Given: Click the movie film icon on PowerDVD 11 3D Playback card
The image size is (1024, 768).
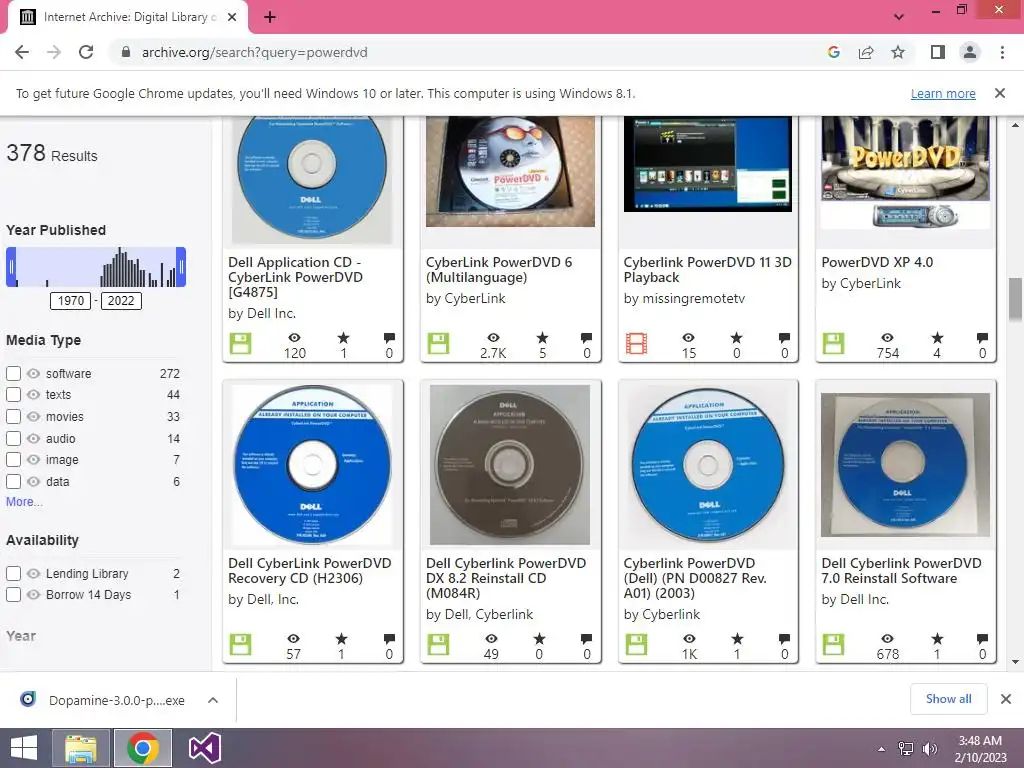Looking at the screenshot, I should click(636, 344).
